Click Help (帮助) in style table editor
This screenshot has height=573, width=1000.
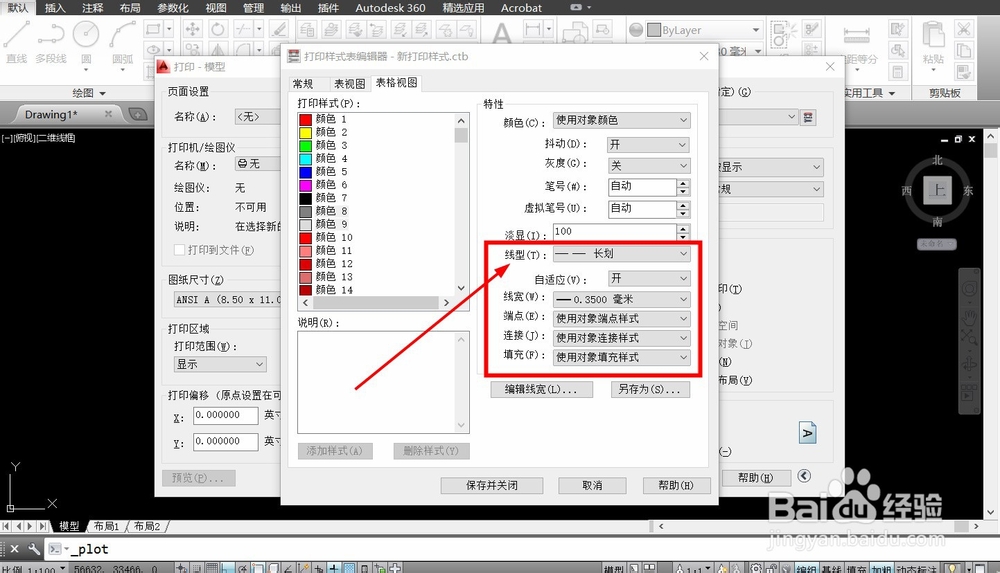pos(676,486)
